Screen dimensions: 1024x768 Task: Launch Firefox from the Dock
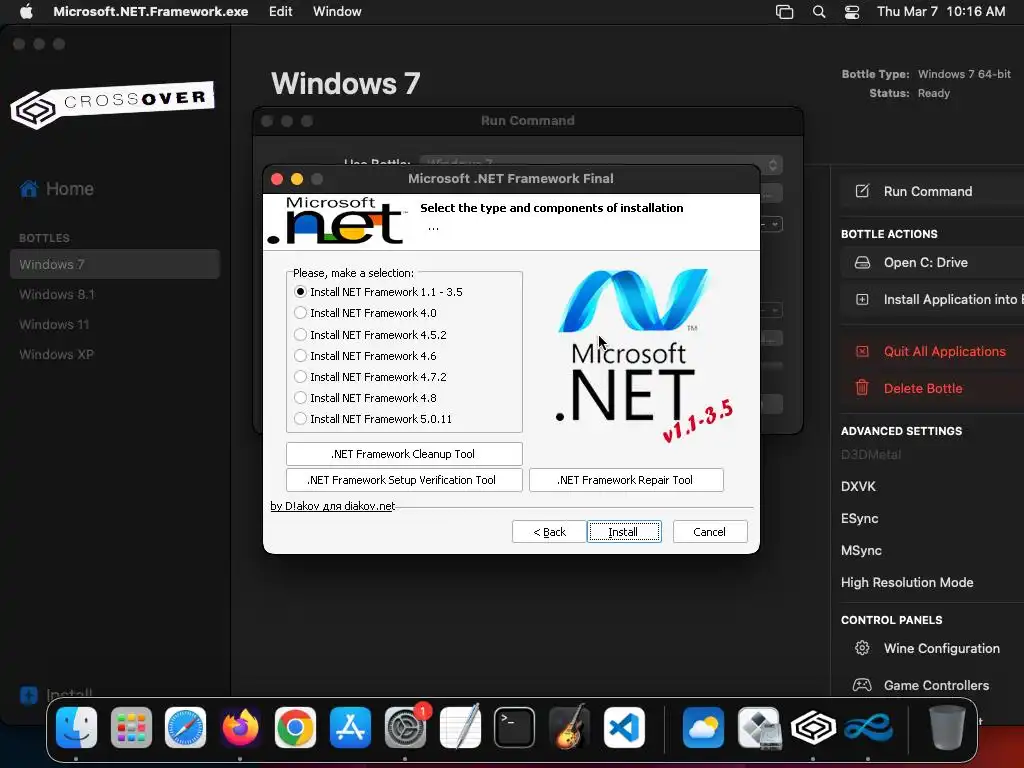coord(240,728)
